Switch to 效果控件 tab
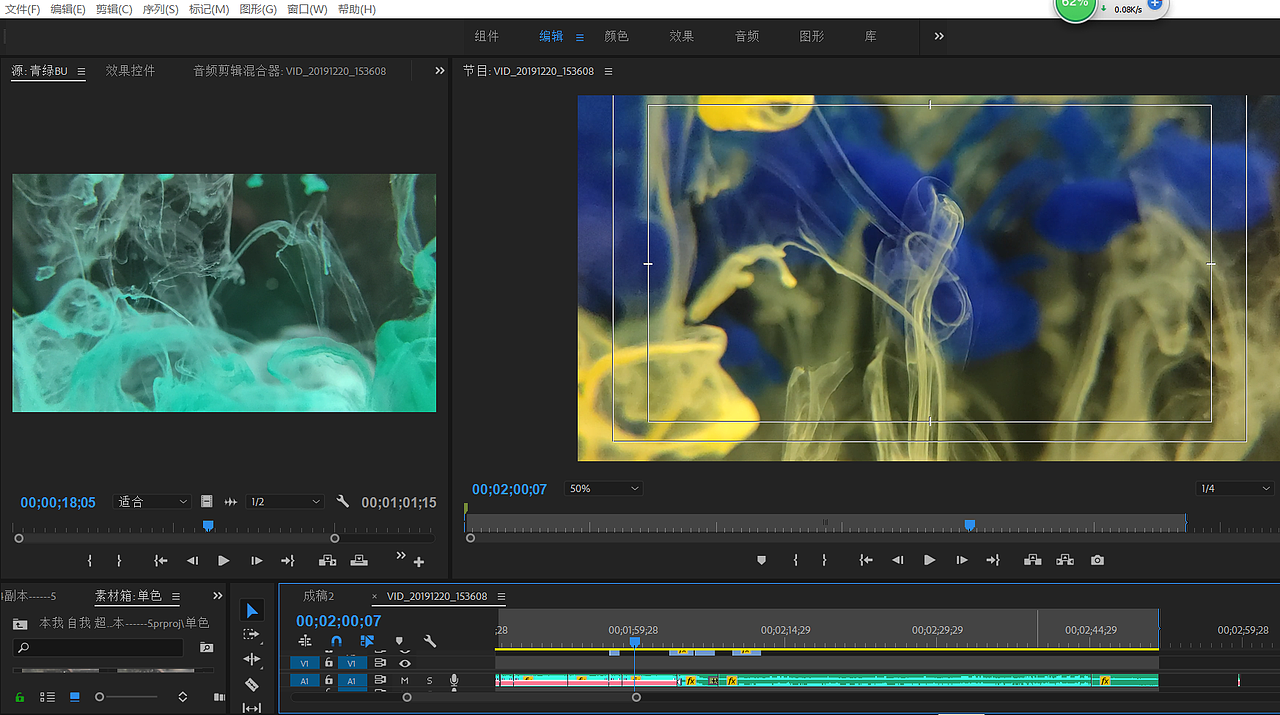Image resolution: width=1280 pixels, height=715 pixels. (x=131, y=71)
